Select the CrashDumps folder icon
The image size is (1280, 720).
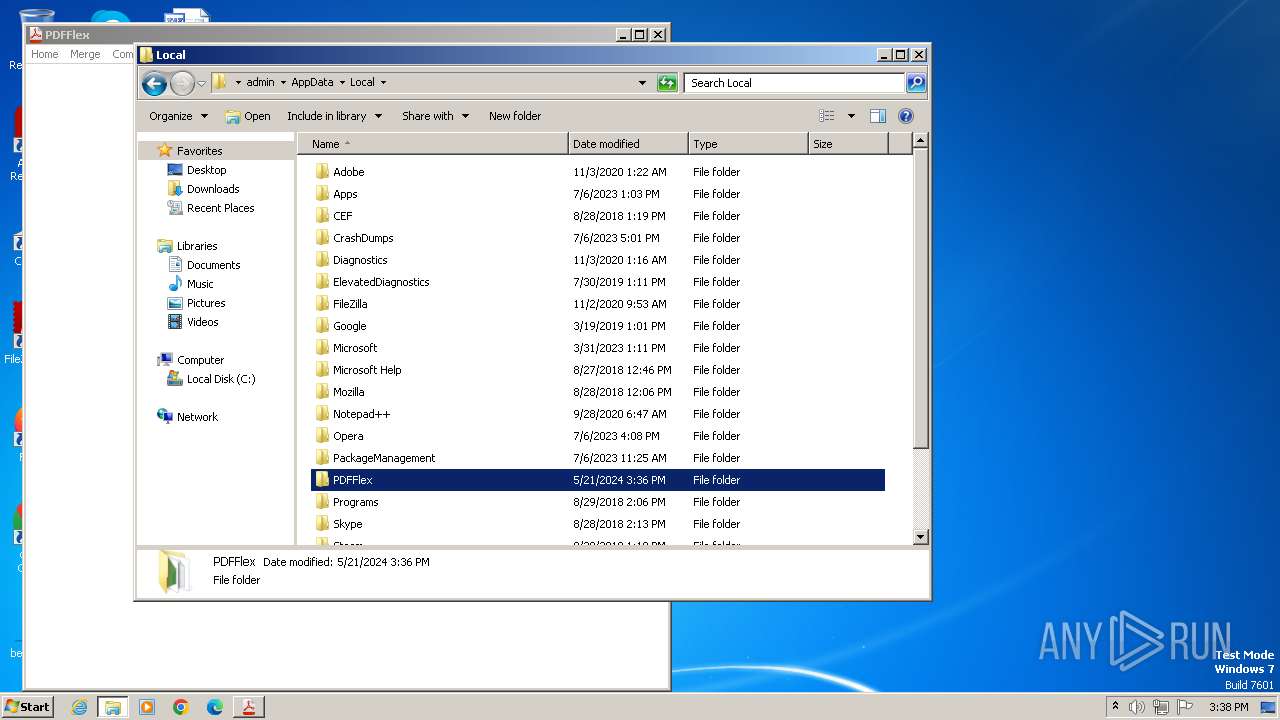[x=322, y=238]
